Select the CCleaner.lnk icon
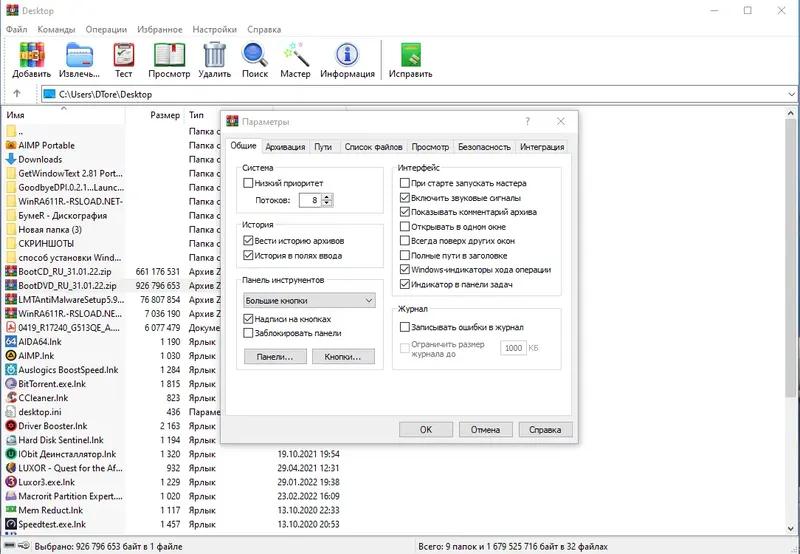800x554 pixels. [11, 398]
